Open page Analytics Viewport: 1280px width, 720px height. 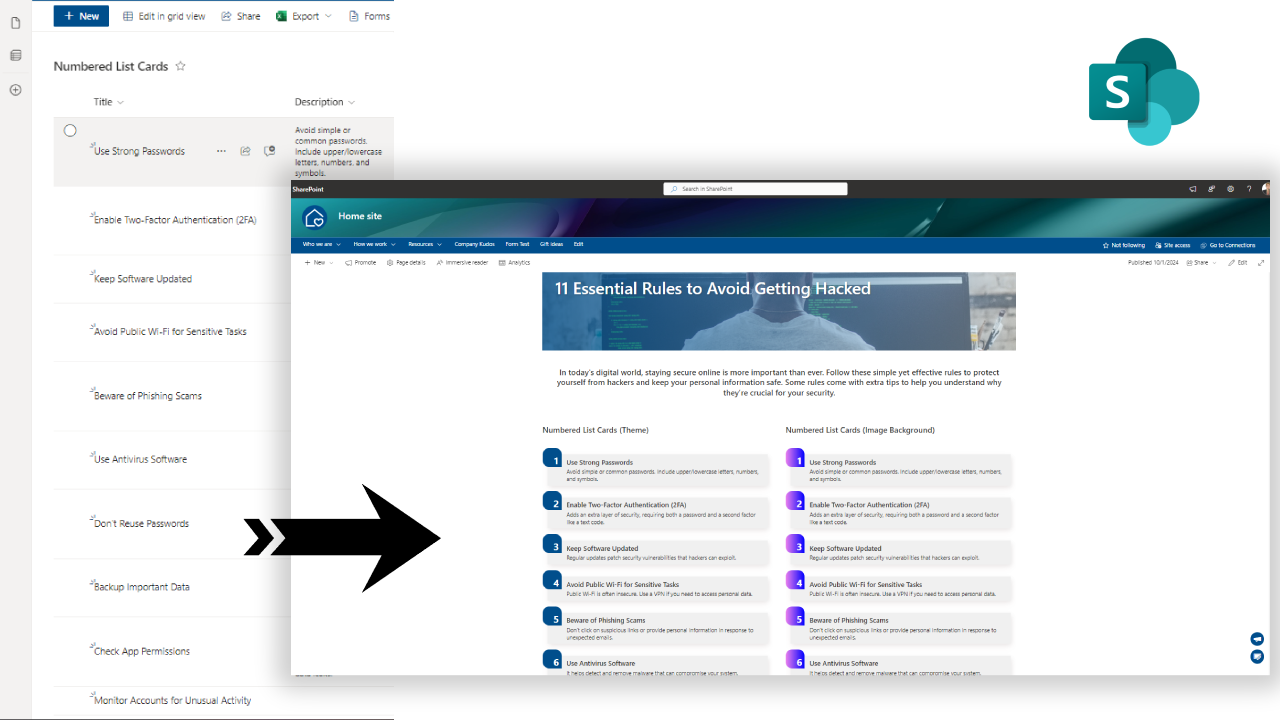[514, 263]
